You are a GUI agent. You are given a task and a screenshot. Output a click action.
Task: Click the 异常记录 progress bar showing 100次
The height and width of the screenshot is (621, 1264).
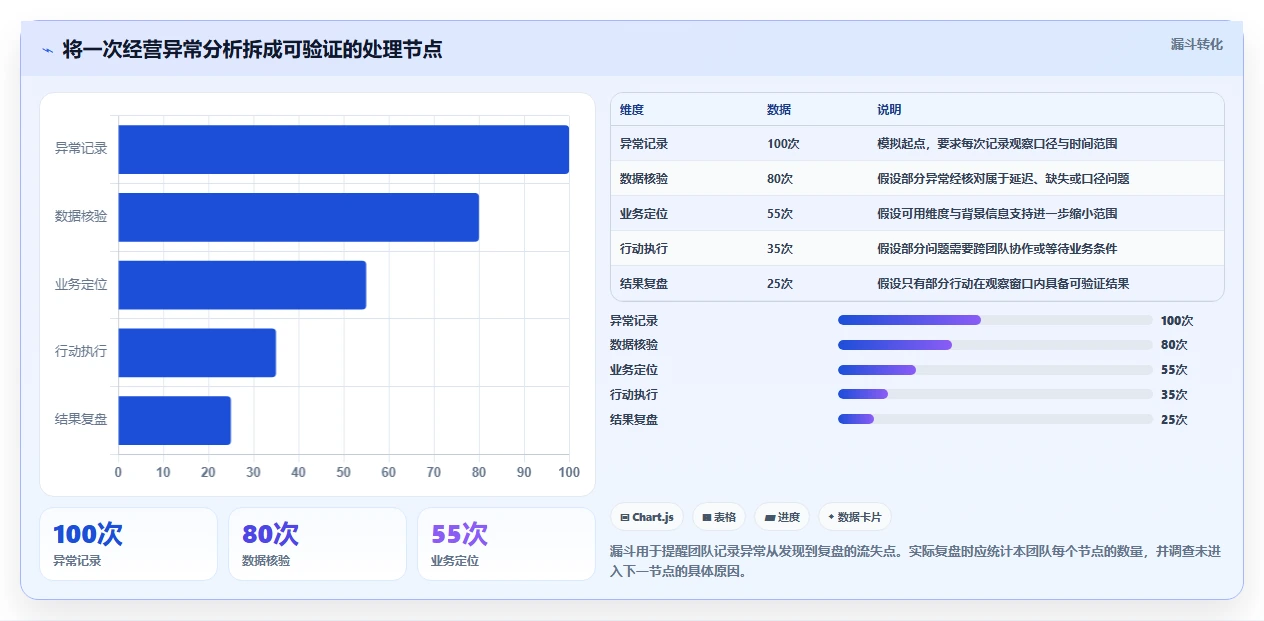995,320
